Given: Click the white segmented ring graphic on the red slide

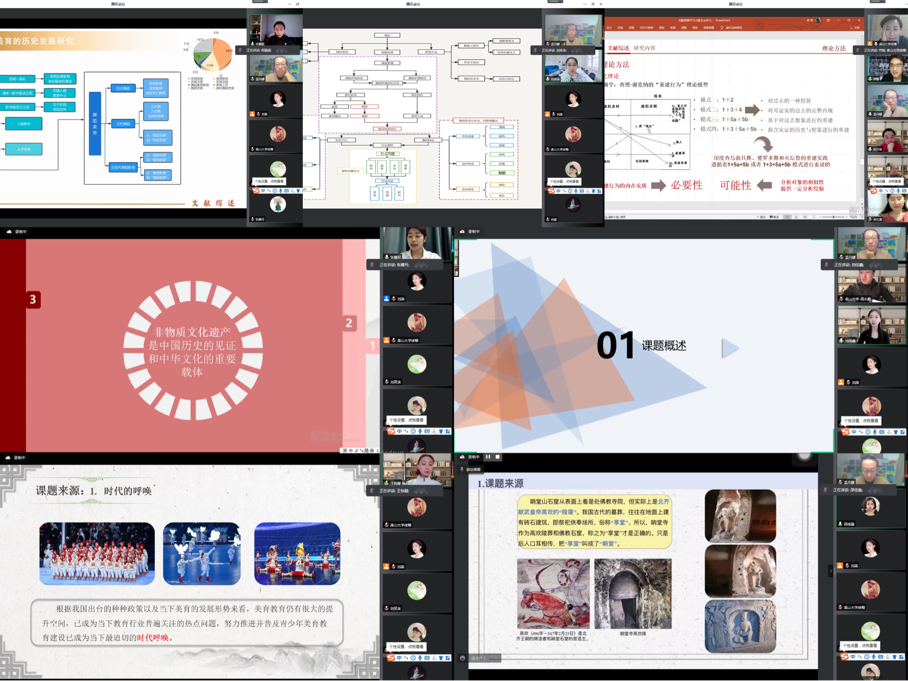Looking at the screenshot, I should click(193, 350).
